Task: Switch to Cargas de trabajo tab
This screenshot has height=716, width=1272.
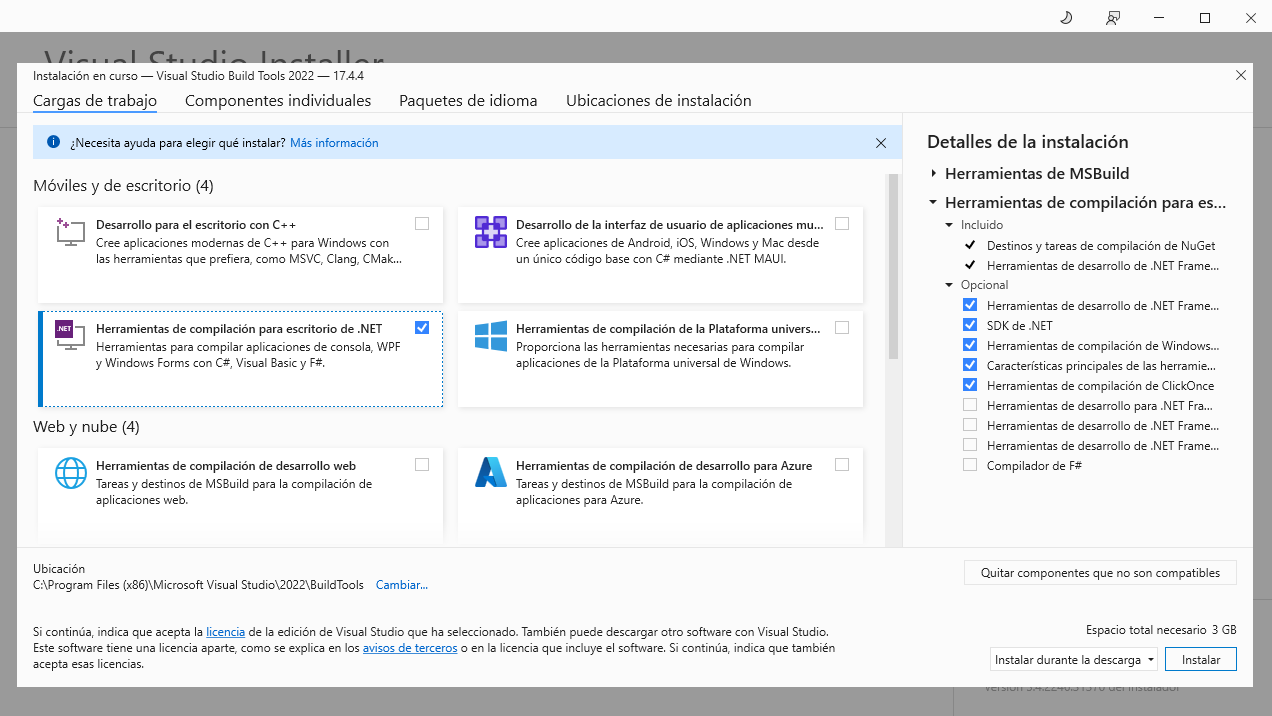Action: pos(95,101)
